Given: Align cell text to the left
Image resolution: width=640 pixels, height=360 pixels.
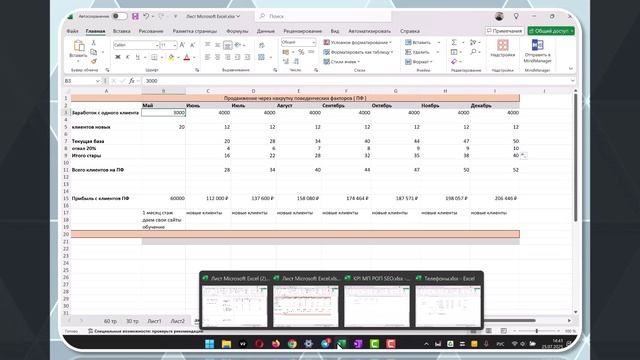Looking at the screenshot, I should point(208,57).
